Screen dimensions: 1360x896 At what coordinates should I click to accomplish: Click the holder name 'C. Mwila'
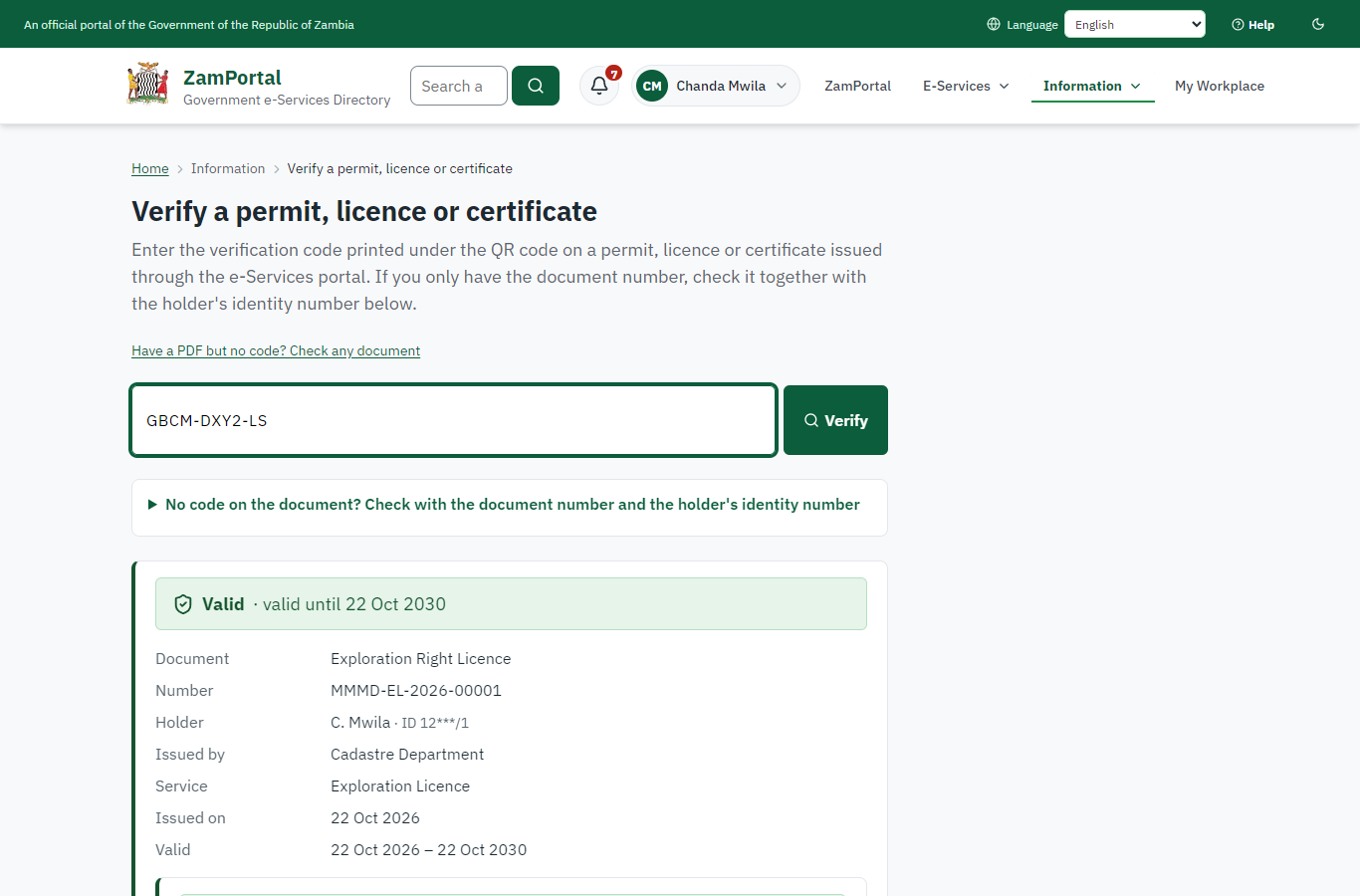360,722
